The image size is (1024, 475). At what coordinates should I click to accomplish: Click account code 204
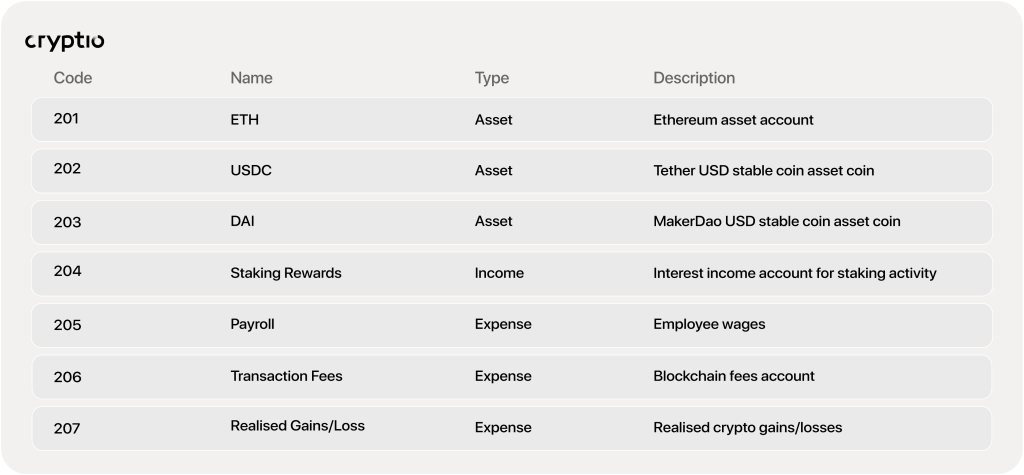point(67,271)
